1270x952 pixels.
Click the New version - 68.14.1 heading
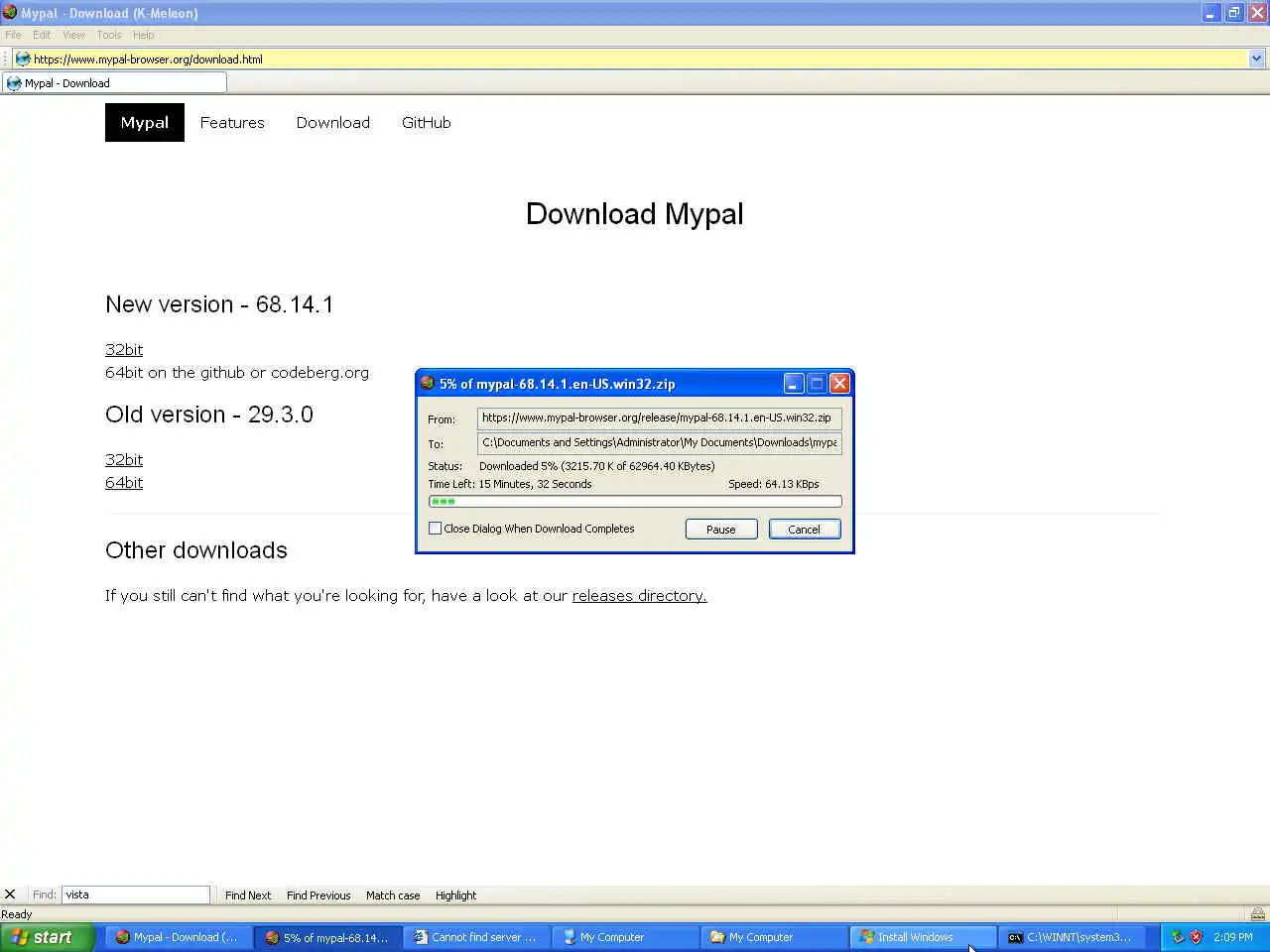point(219,304)
